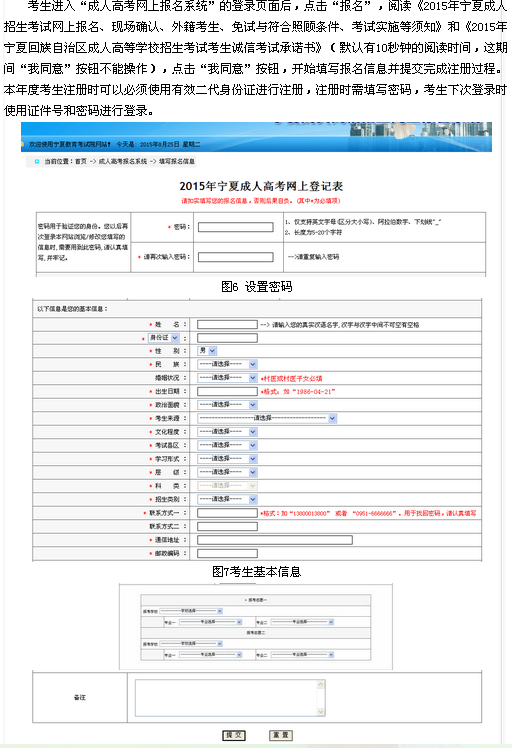This screenshot has height=748, width=512.
Task: Open the 政治面貌 dropdown
Action: tap(227, 405)
